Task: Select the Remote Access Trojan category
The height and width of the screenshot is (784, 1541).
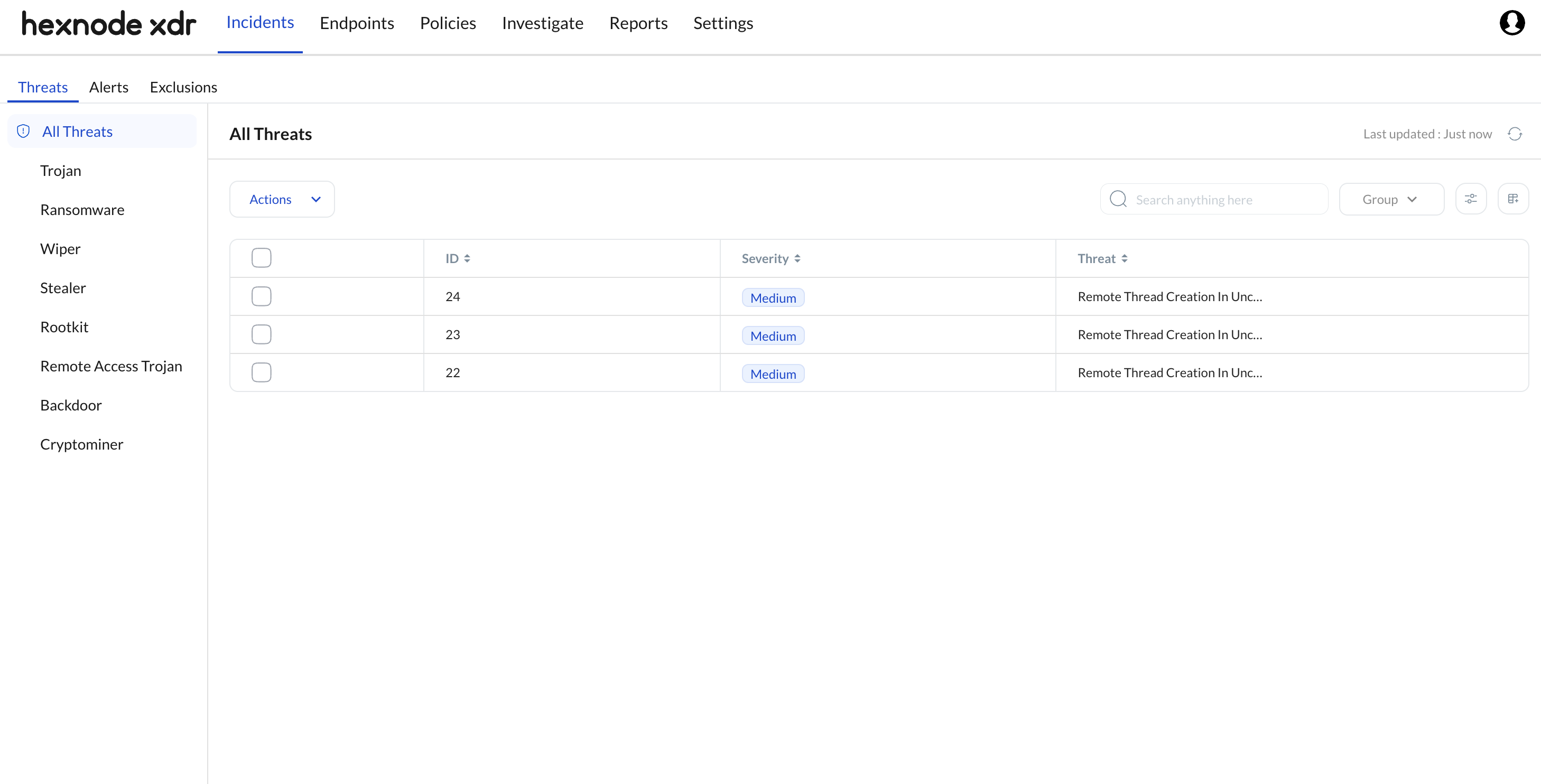Action: pos(112,366)
